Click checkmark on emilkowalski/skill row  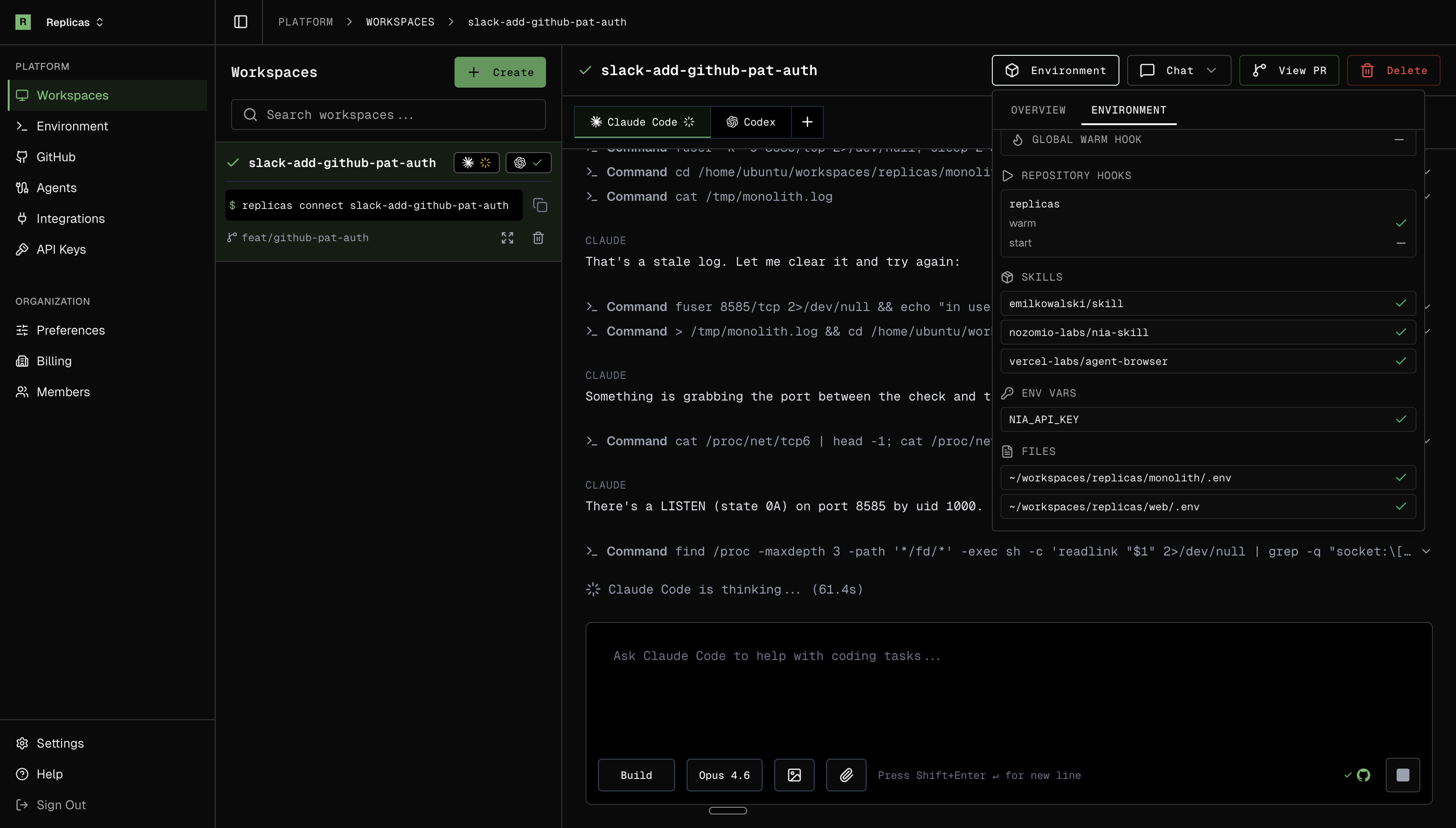[1401, 303]
